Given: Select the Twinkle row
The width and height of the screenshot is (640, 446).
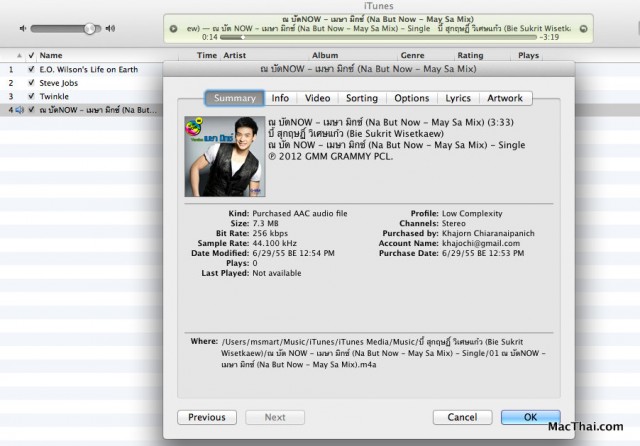Looking at the screenshot, I should point(82,96).
